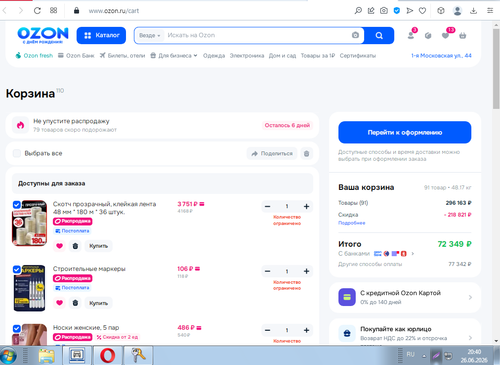Open the Не упустите распродажу banner
Viewport: 500px width, 365px height.
[x=162, y=125]
